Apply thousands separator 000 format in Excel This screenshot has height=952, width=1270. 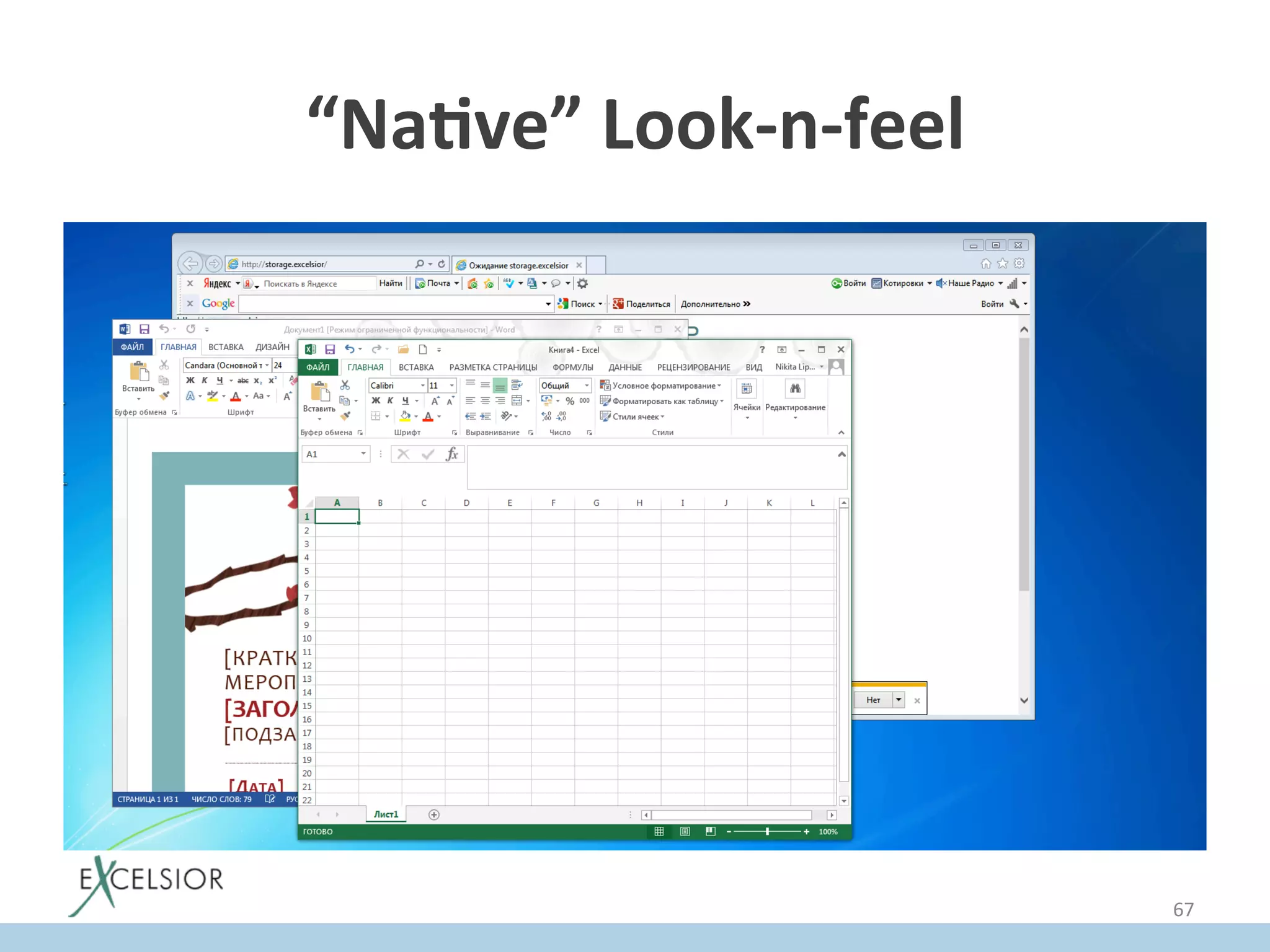click(584, 401)
